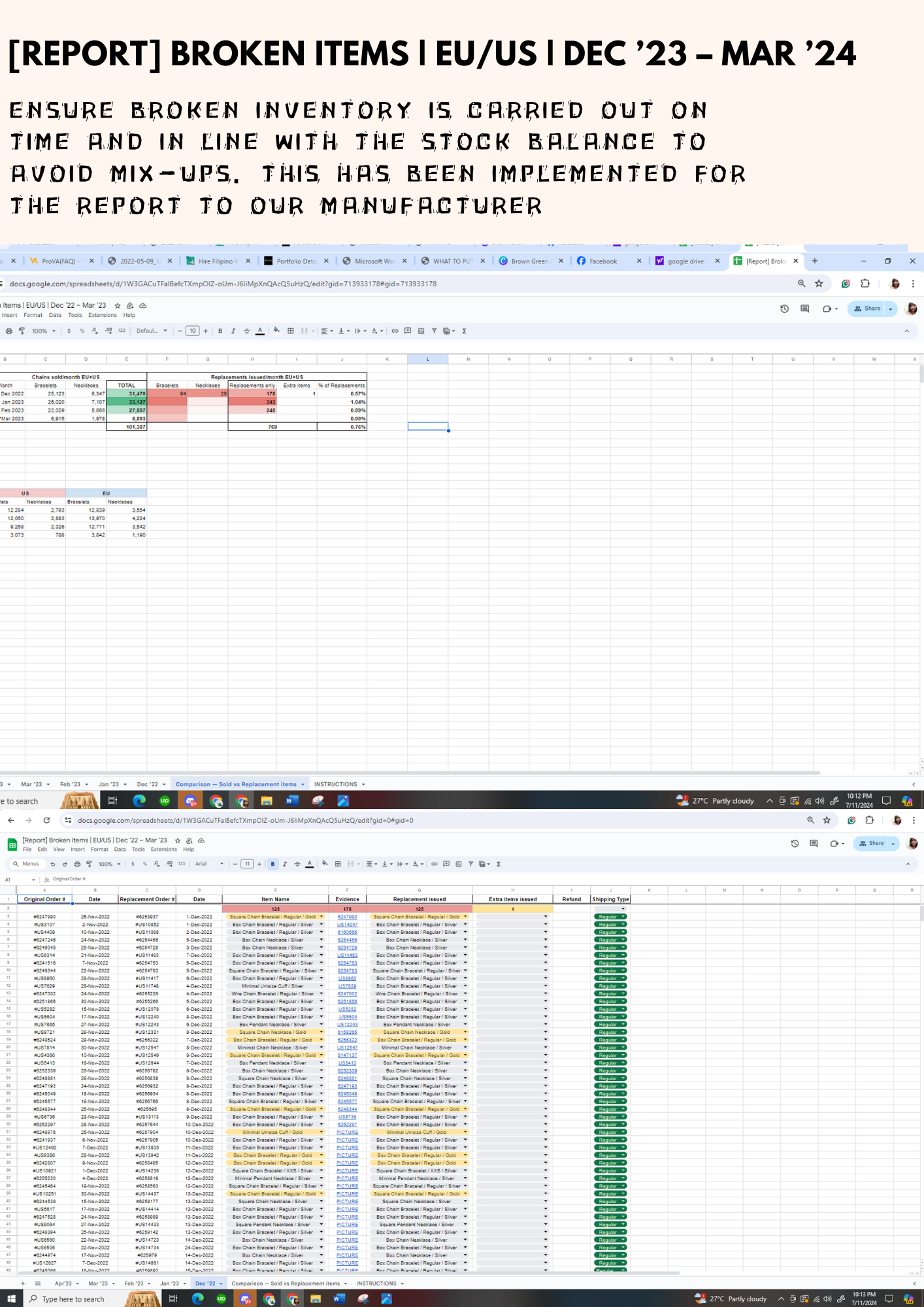Open Microsoft Word on the upper taskbar

click(x=292, y=801)
